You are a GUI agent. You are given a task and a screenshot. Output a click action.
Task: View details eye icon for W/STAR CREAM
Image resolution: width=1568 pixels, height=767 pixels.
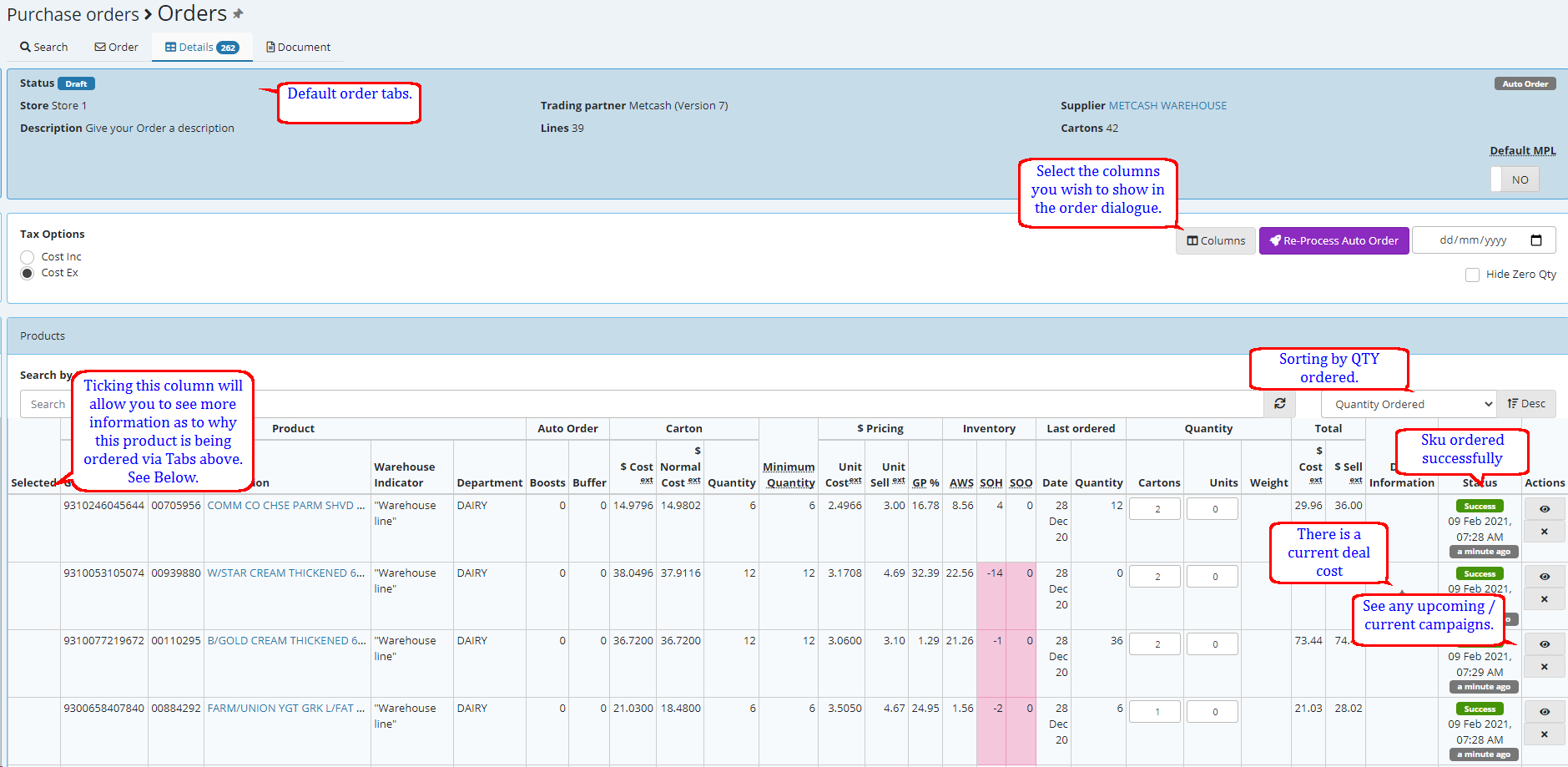pos(1545,577)
